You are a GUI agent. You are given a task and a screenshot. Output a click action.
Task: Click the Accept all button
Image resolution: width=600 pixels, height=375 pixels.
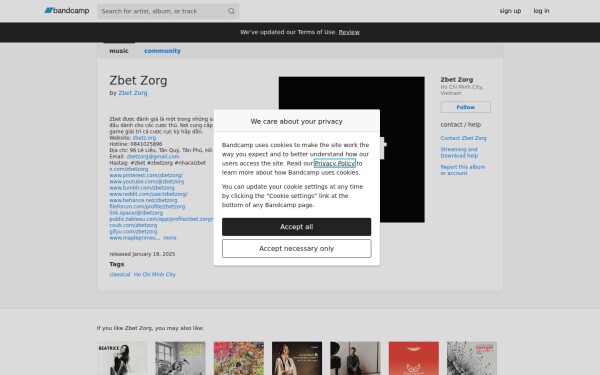296,227
